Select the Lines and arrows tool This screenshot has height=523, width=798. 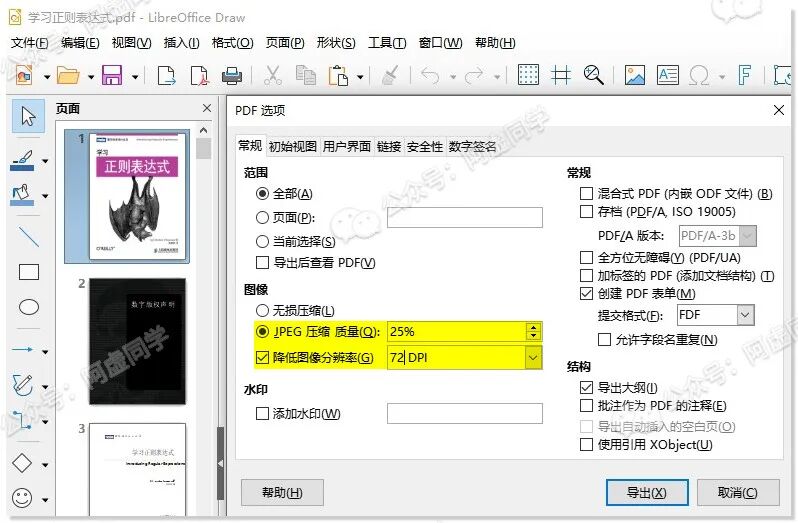[23, 350]
